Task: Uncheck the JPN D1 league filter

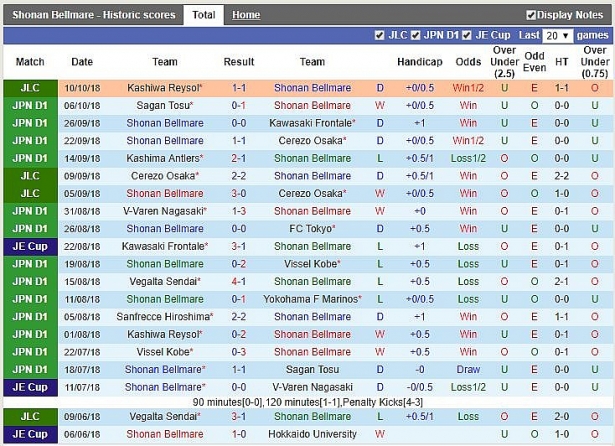Action: 416,36
